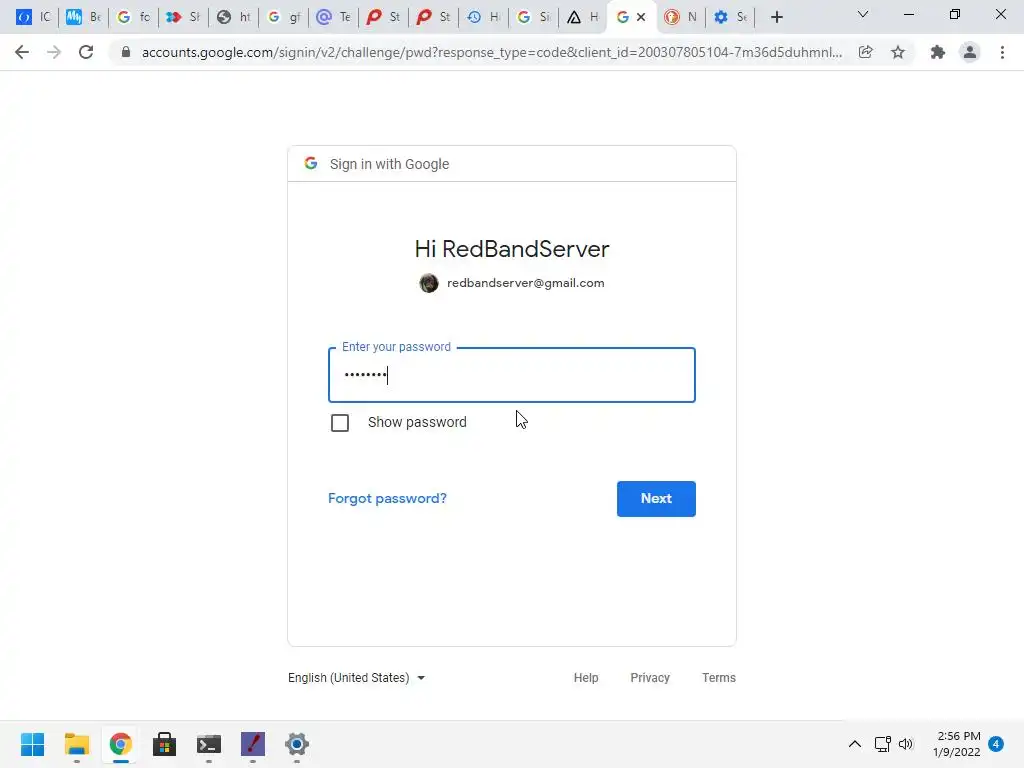Switch to the history tab labeled H
The height and width of the screenshot is (768, 1024).
[x=484, y=17]
